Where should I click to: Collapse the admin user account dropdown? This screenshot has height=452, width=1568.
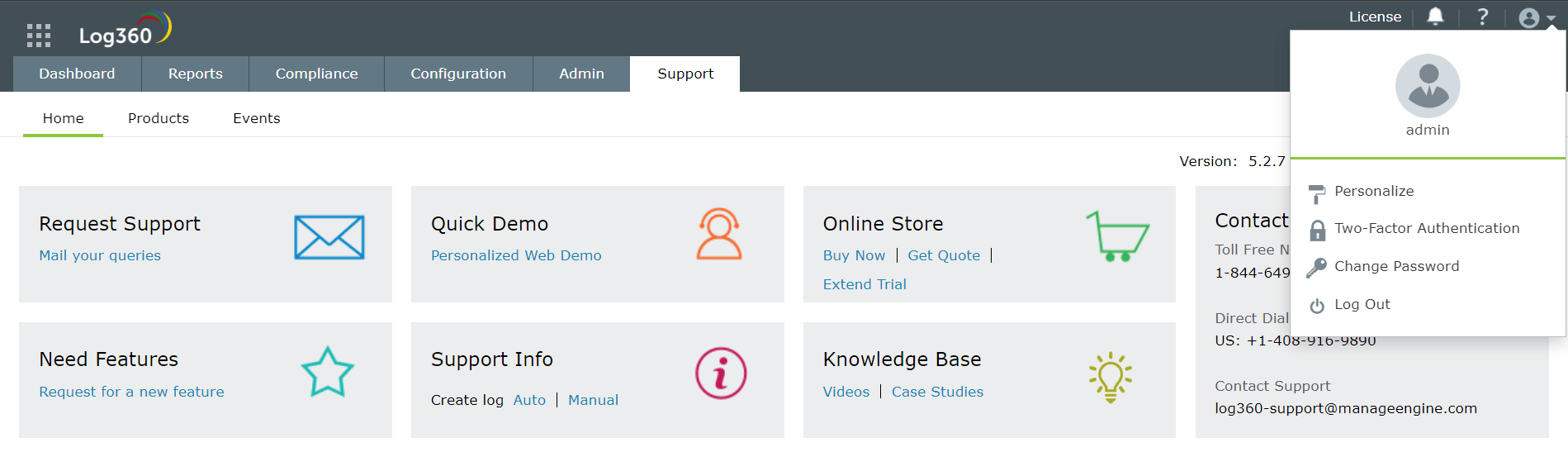click(x=1537, y=17)
